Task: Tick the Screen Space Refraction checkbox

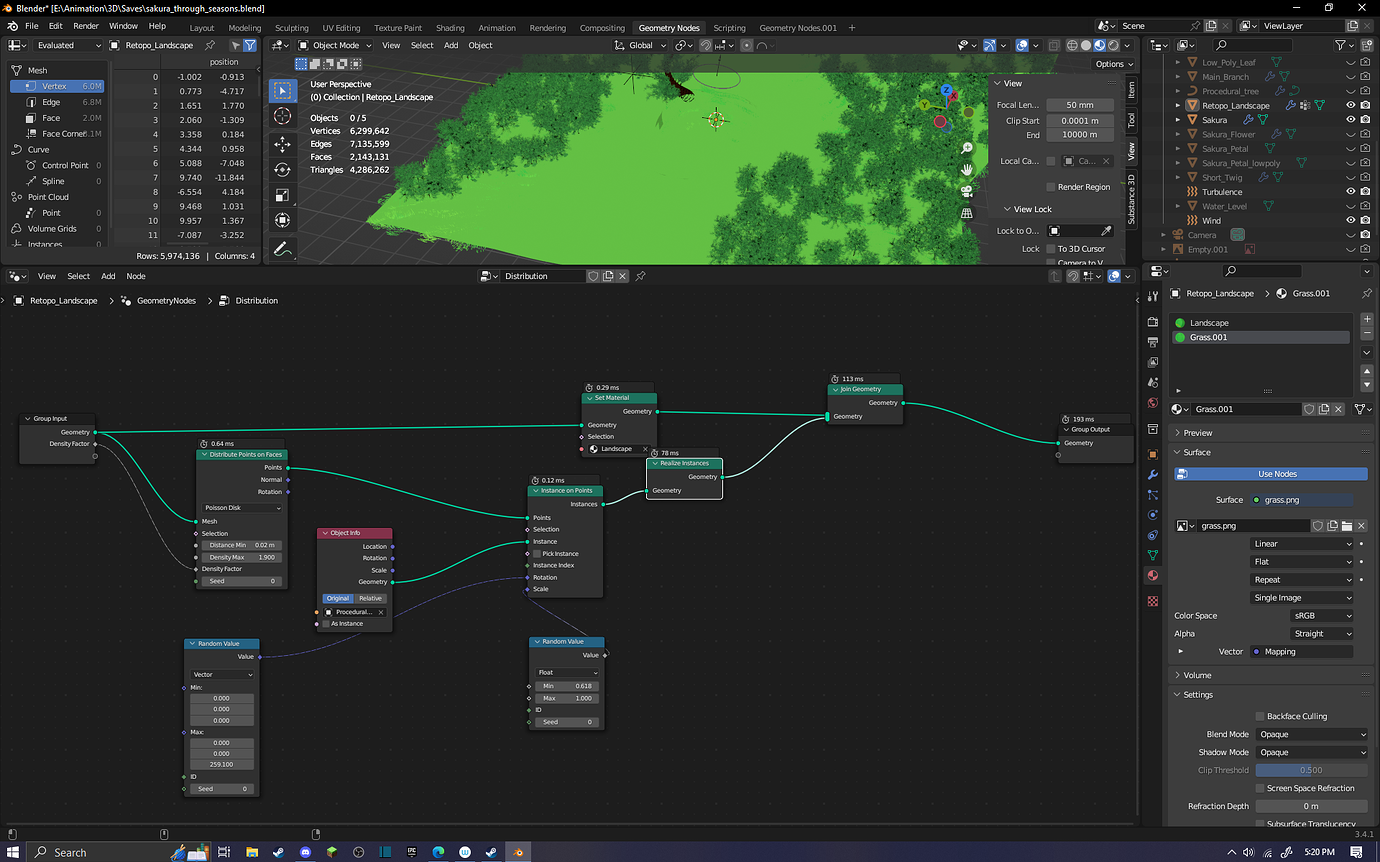Action: pyautogui.click(x=1260, y=788)
